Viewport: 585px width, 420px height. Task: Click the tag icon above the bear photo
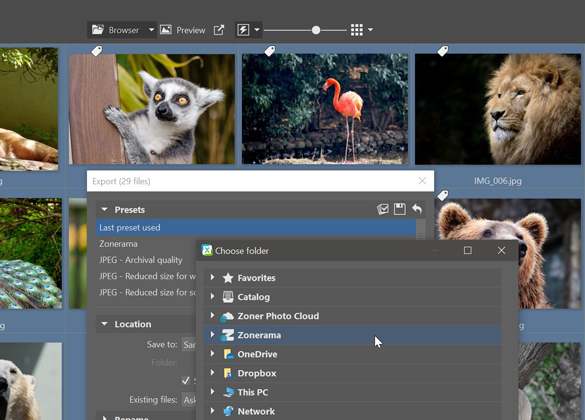[x=443, y=195]
